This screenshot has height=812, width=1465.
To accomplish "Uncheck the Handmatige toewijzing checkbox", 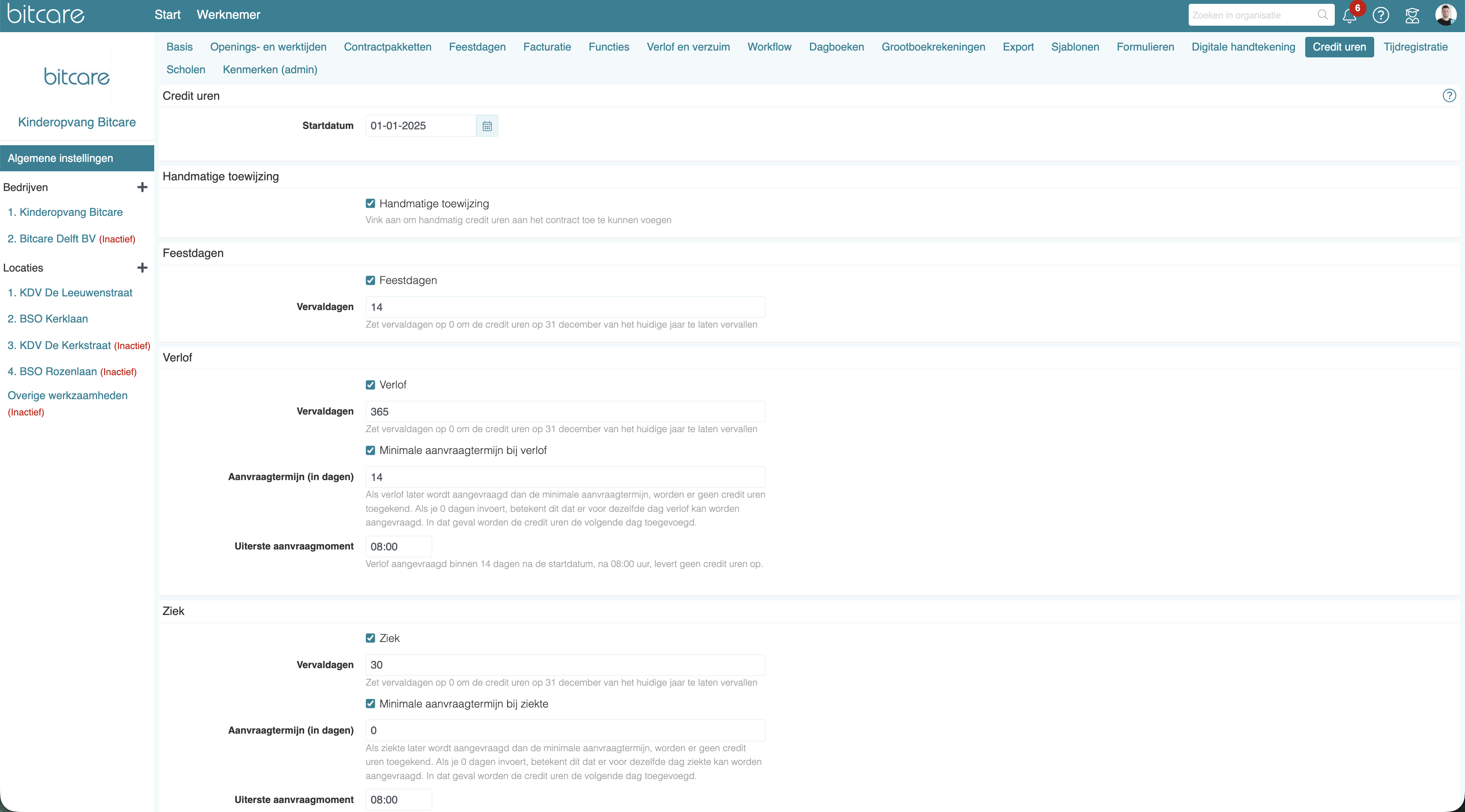I will (x=370, y=203).
